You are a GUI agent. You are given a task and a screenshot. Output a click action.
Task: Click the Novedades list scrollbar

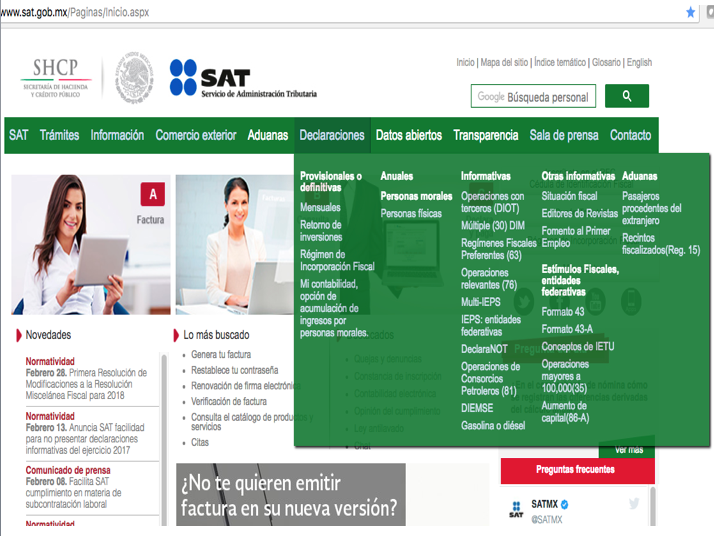coord(164,439)
